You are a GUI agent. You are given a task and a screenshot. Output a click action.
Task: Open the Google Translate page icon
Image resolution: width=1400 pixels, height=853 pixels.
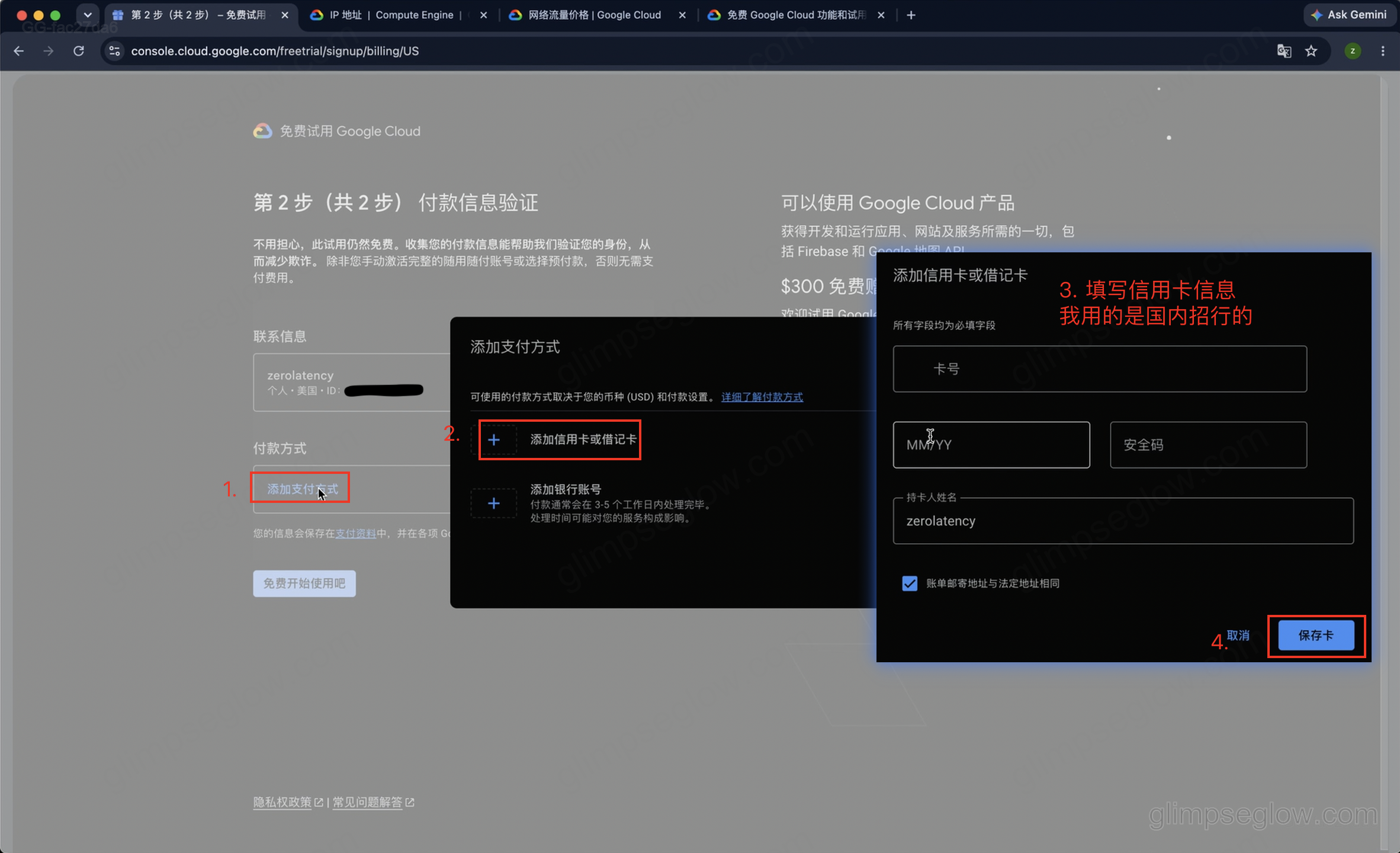tap(1284, 51)
